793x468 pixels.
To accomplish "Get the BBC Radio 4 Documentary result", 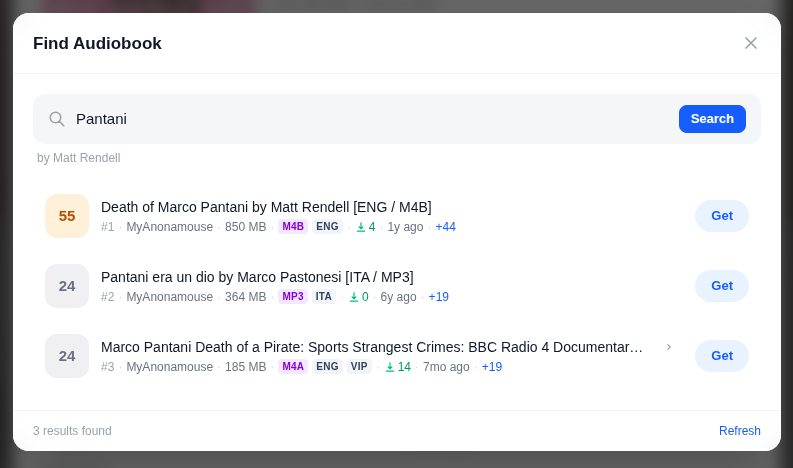I will pos(722,356).
